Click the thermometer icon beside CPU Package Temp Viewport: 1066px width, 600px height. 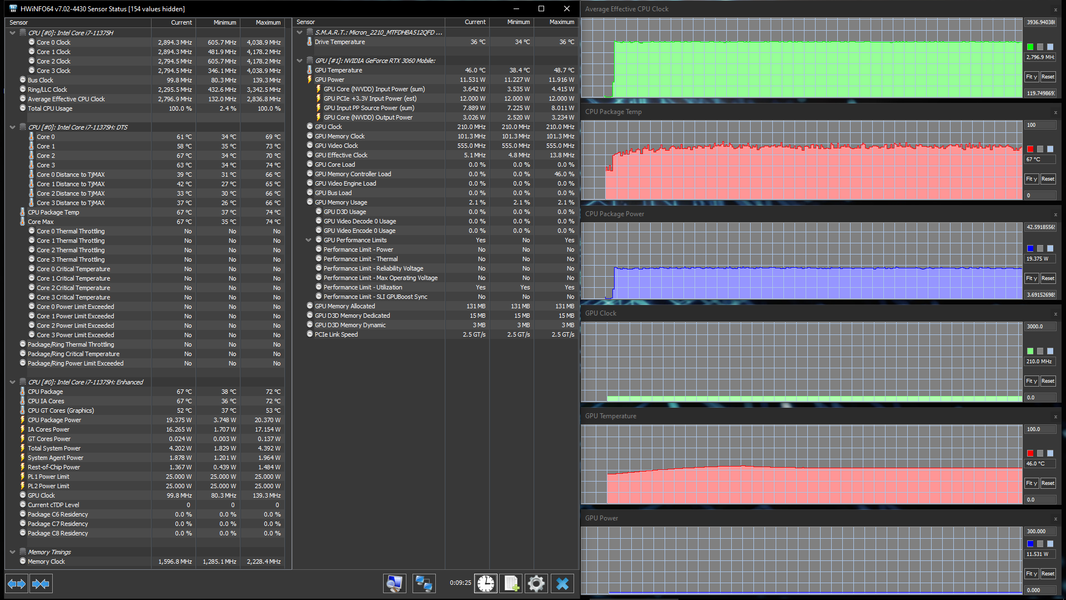pos(22,212)
